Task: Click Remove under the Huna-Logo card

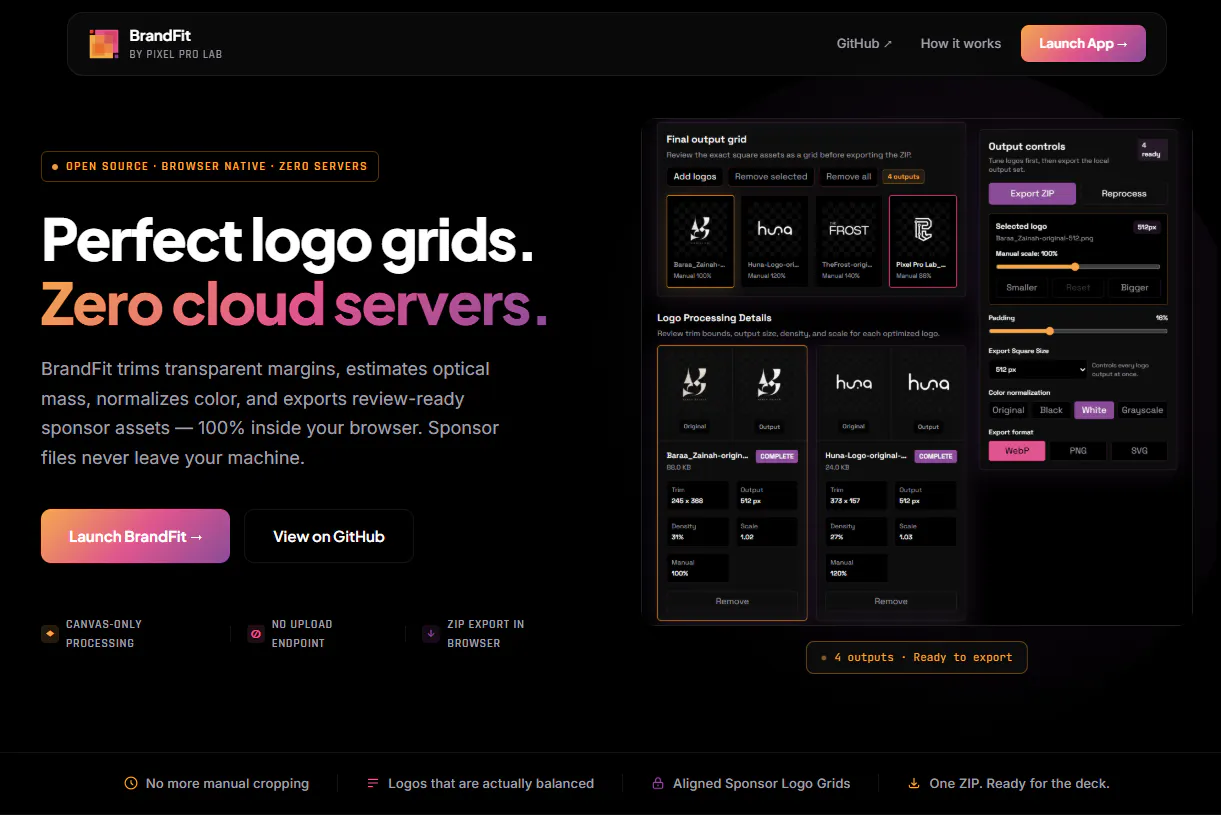Action: (891, 601)
